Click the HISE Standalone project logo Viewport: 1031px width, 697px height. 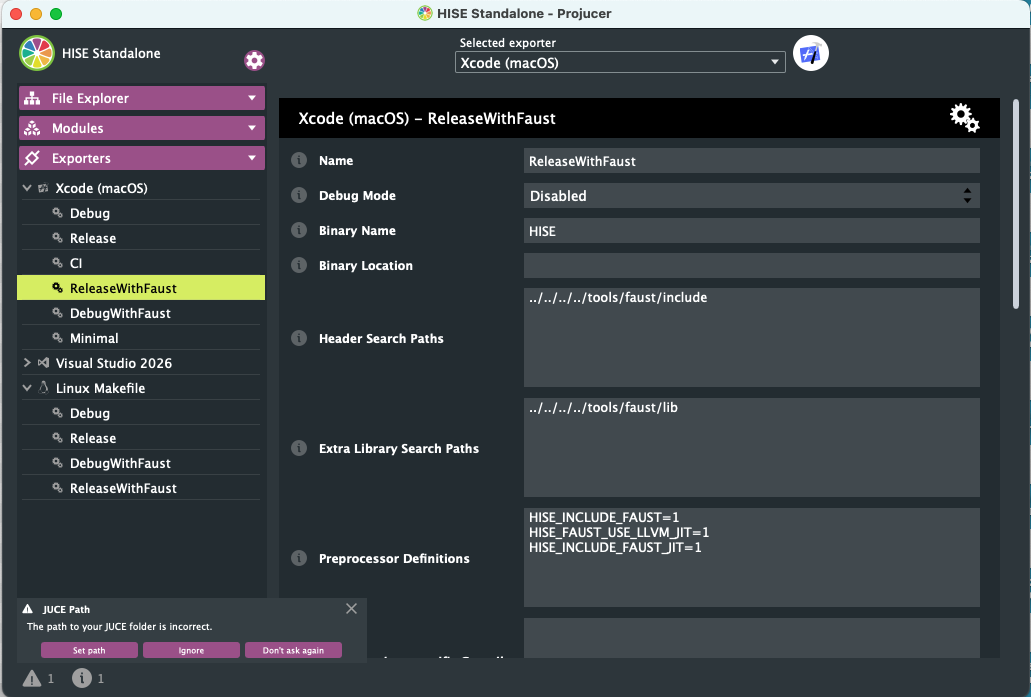[x=37, y=53]
